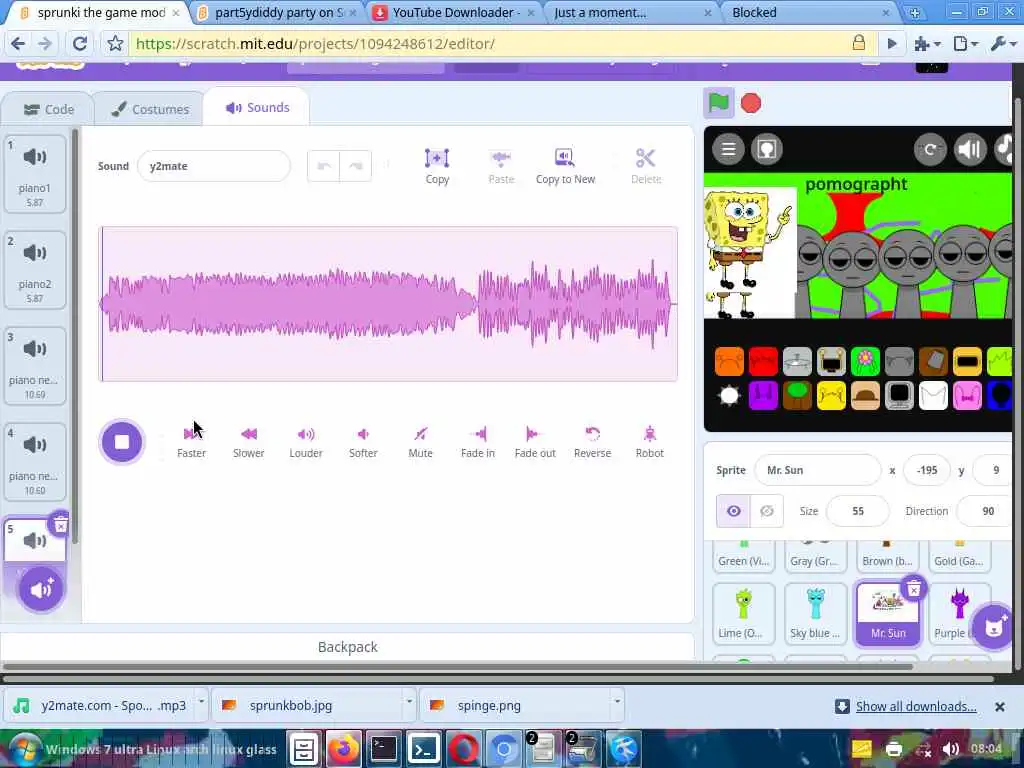Viewport: 1024px width, 768px height.
Task: Show the sprite with the eye icon
Action: pyautogui.click(x=733, y=511)
